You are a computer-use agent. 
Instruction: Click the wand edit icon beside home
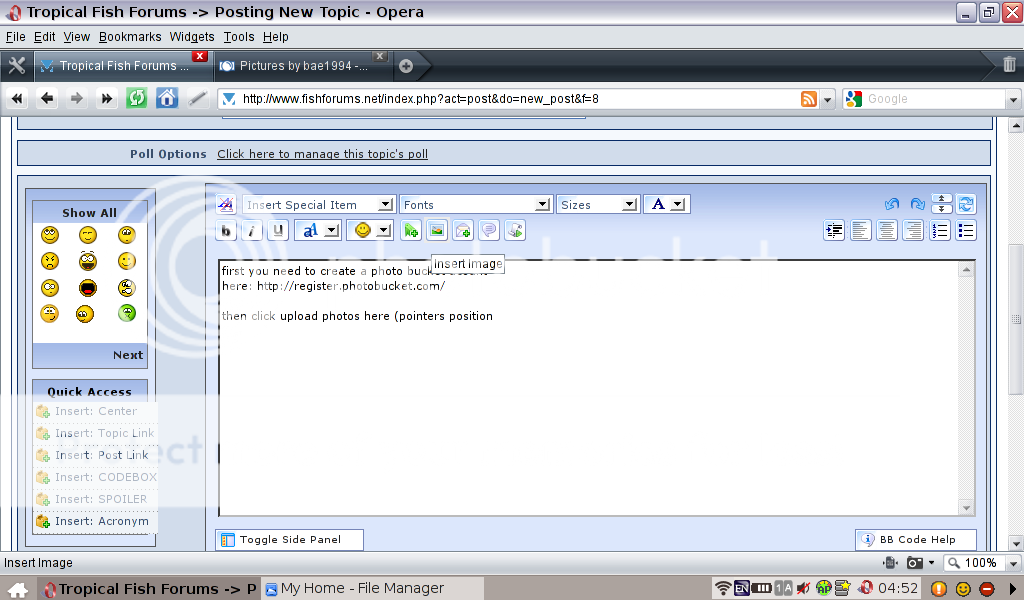pos(197,99)
